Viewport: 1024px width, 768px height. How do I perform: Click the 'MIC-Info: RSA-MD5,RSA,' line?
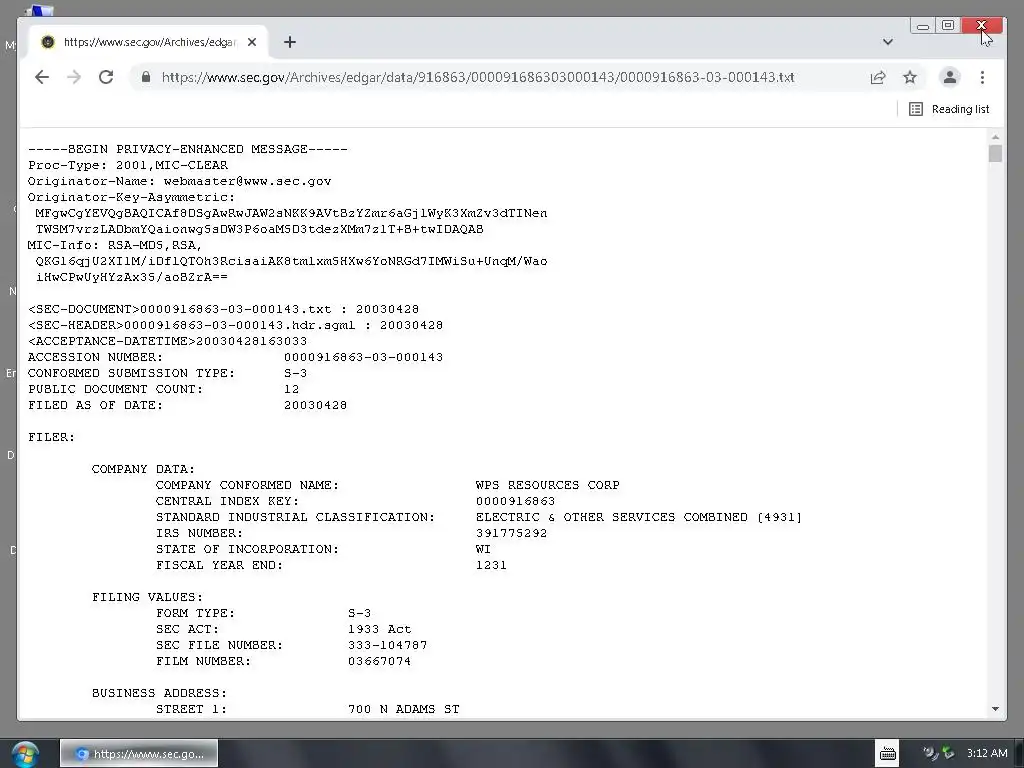115,246
